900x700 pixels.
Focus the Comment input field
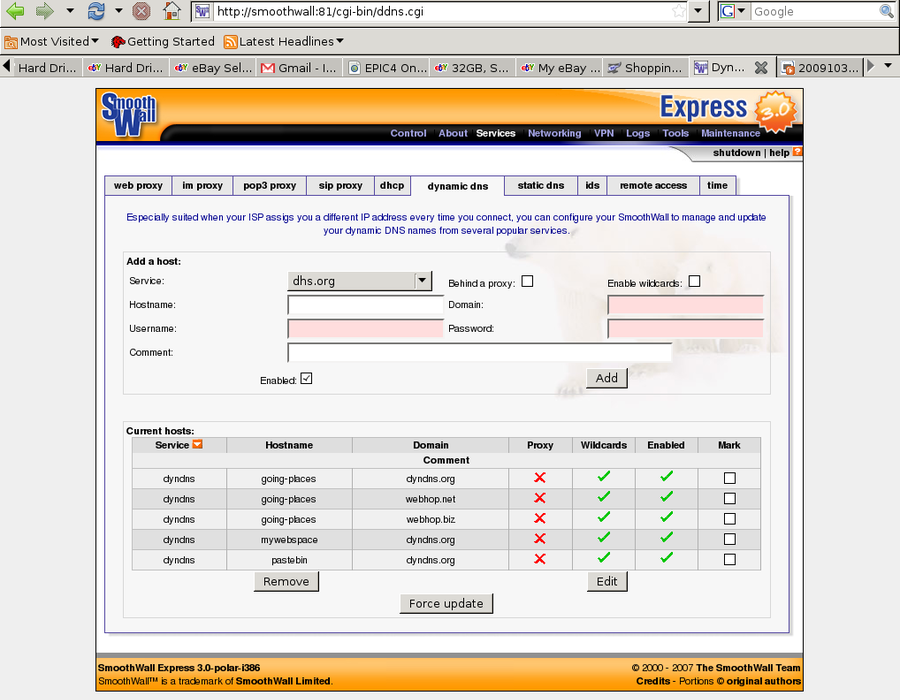coord(479,352)
